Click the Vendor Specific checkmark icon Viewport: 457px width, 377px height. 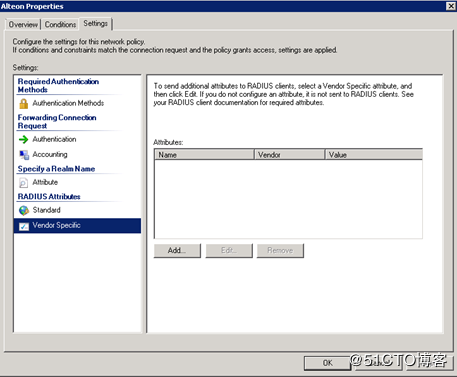[24, 226]
